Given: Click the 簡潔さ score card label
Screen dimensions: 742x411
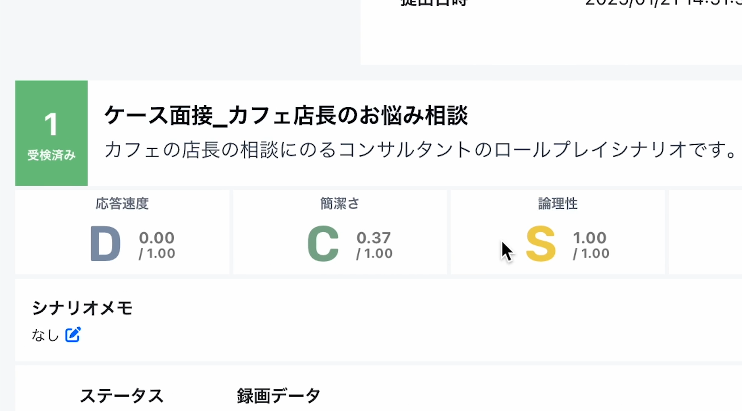Looking at the screenshot, I should pos(340,203).
